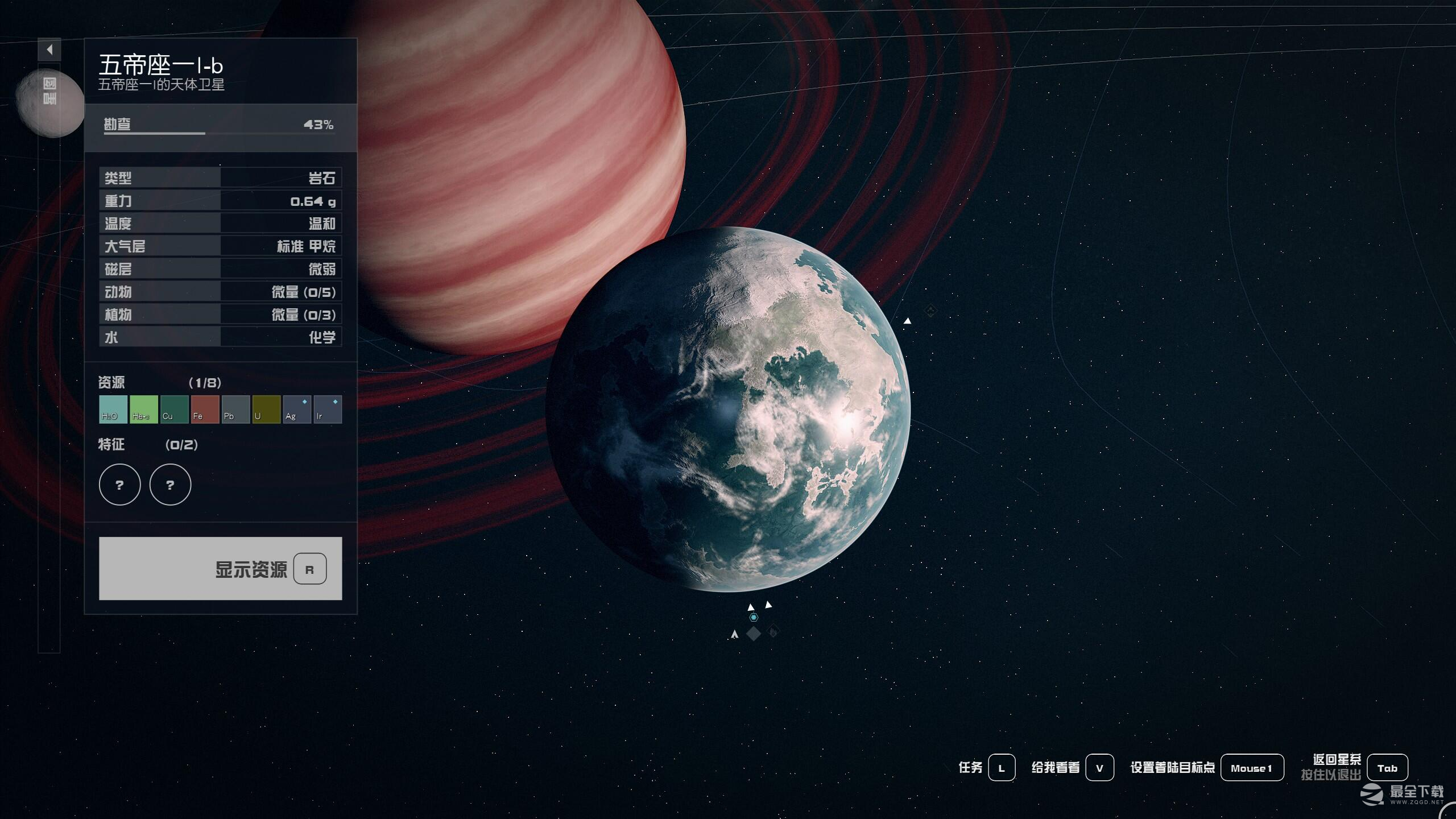Screen dimensions: 1456x819
Task: Select the ship arrowhead marker below the planet
Action: pos(735,634)
